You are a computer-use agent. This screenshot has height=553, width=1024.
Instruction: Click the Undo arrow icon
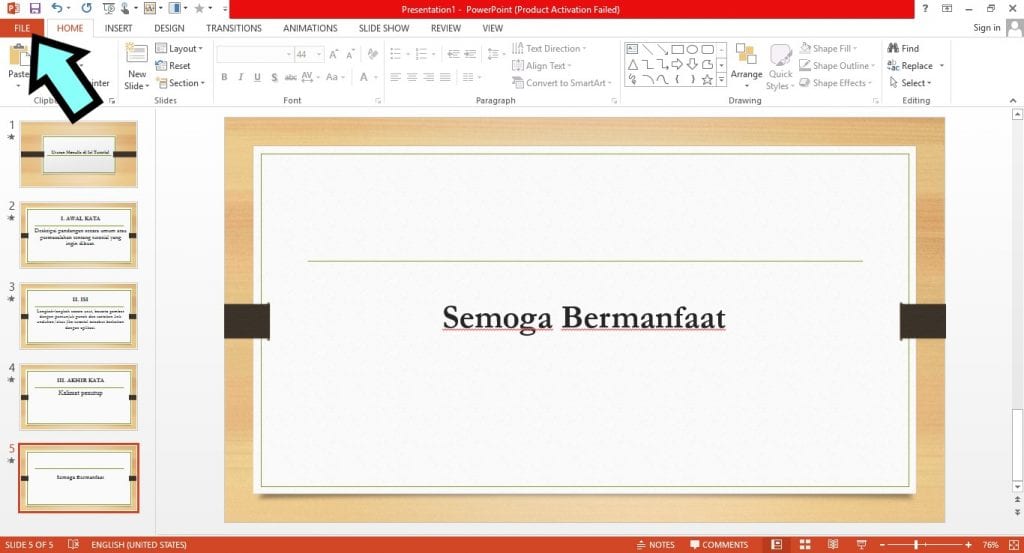click(57, 8)
